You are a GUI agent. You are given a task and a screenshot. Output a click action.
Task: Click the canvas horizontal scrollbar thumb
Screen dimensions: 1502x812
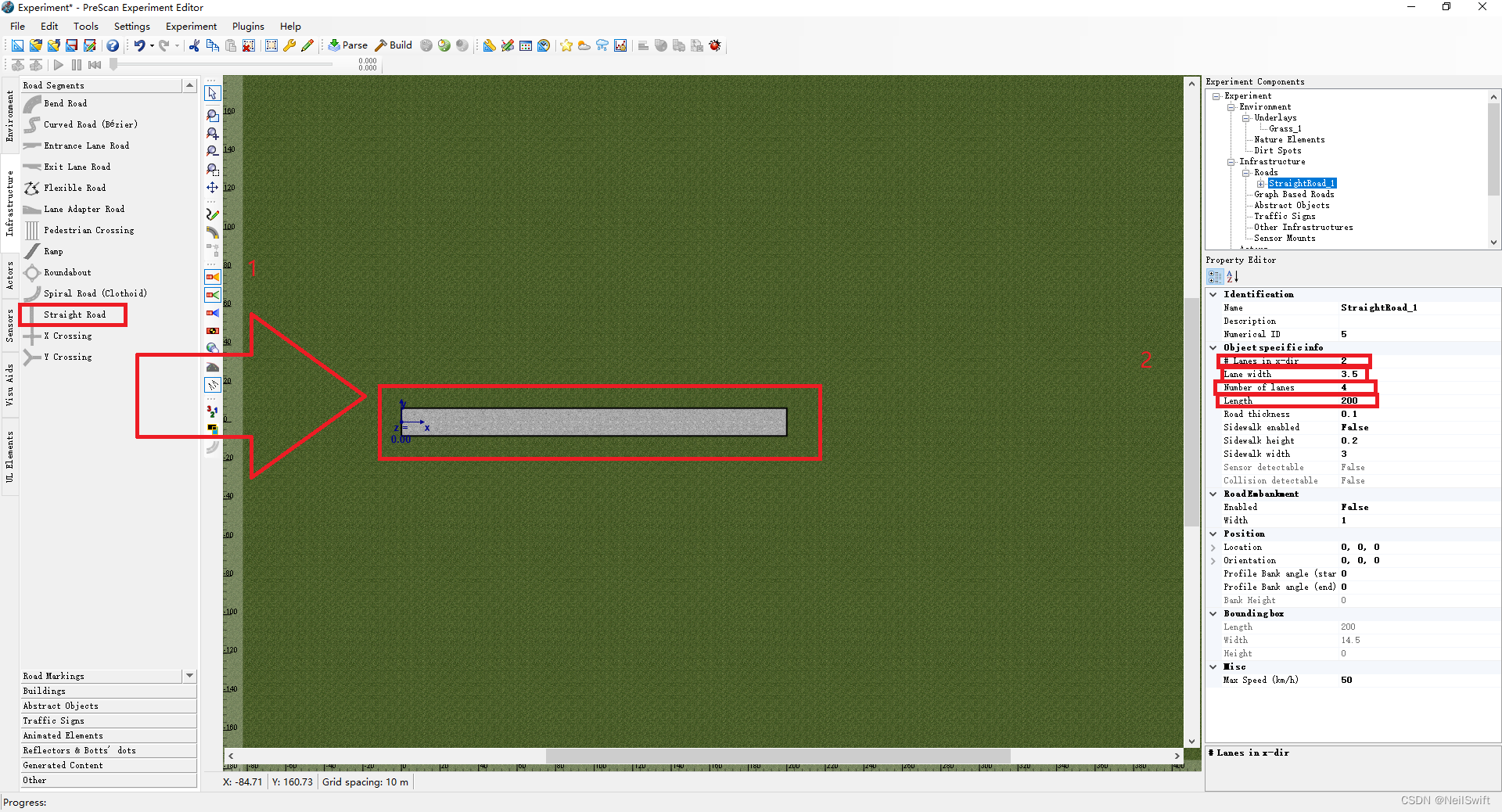778,756
